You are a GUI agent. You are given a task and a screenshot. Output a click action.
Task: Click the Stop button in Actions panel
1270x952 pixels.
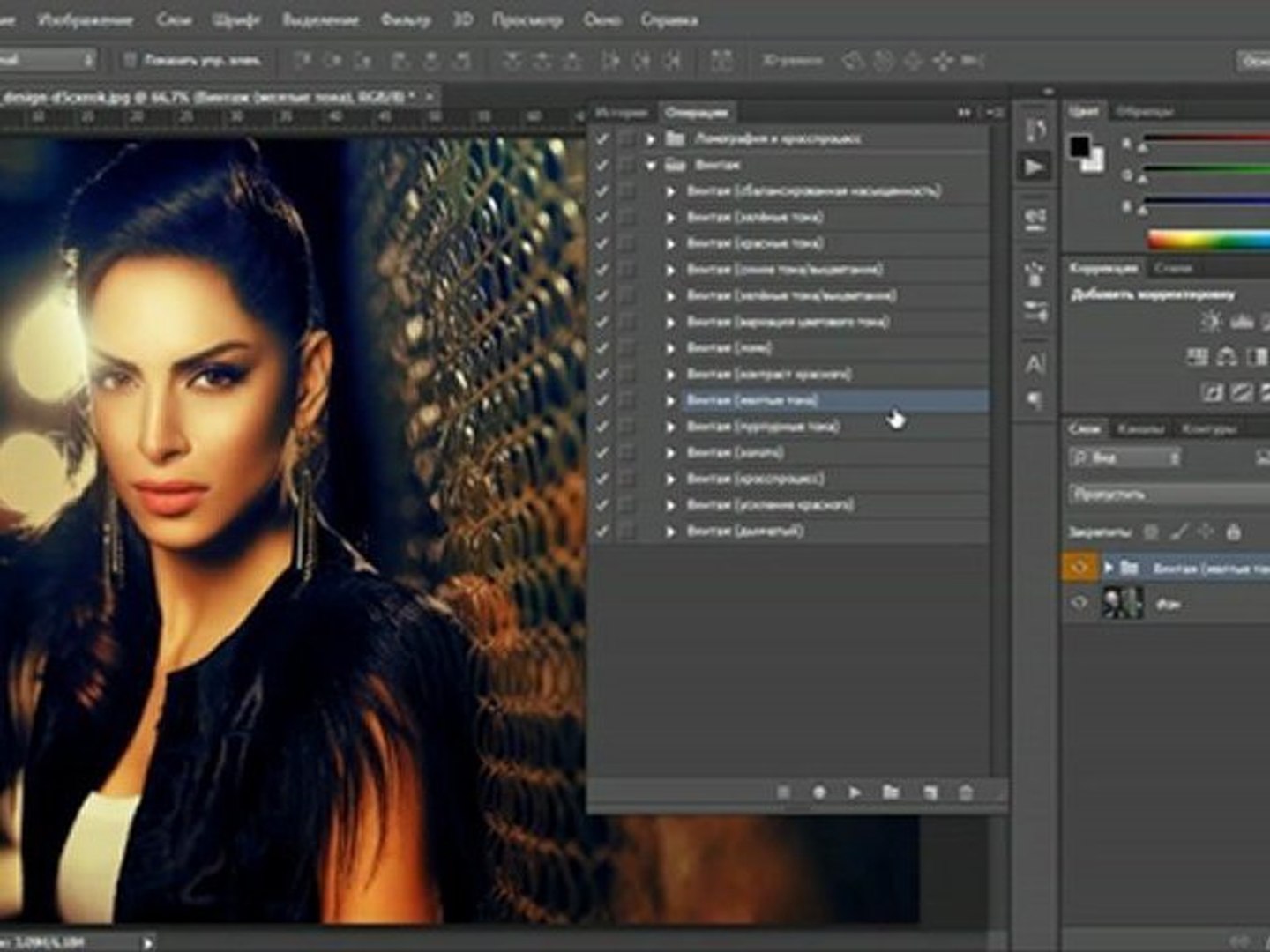click(782, 792)
